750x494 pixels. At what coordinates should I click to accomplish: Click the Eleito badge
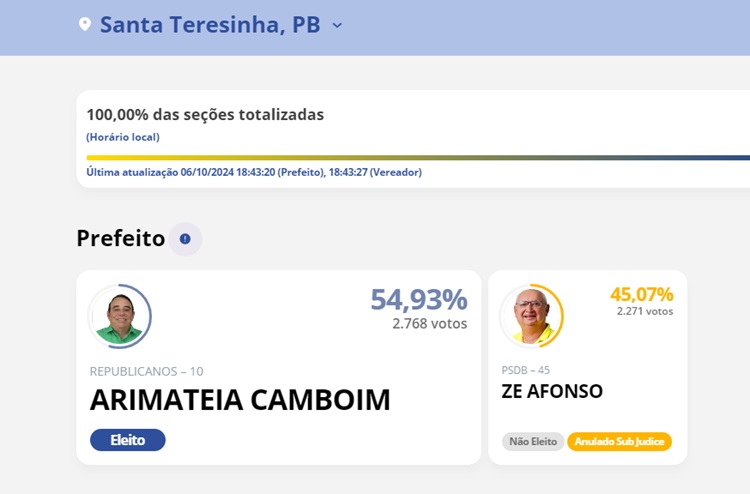(x=127, y=440)
